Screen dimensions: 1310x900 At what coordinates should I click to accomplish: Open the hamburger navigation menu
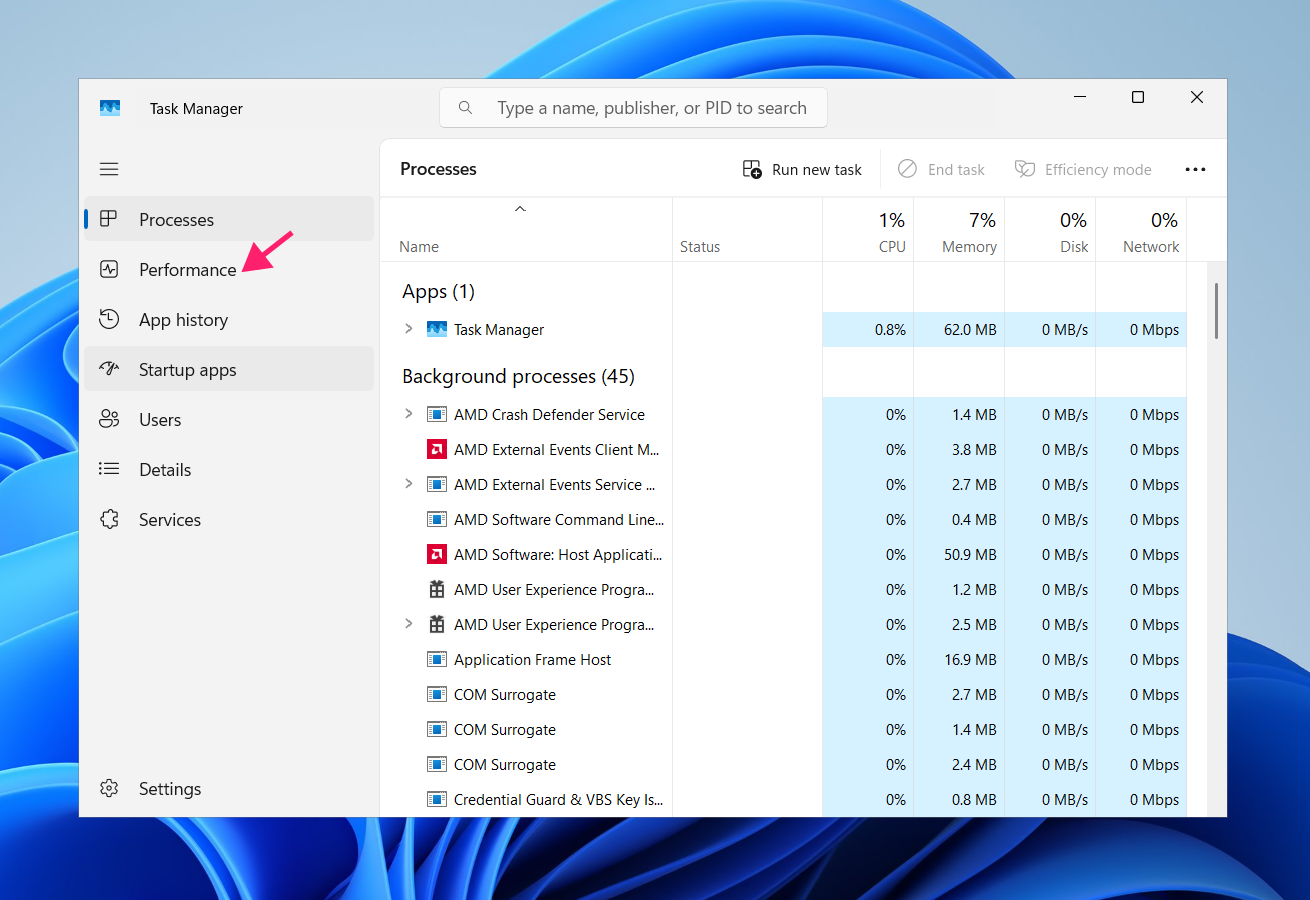click(x=109, y=169)
